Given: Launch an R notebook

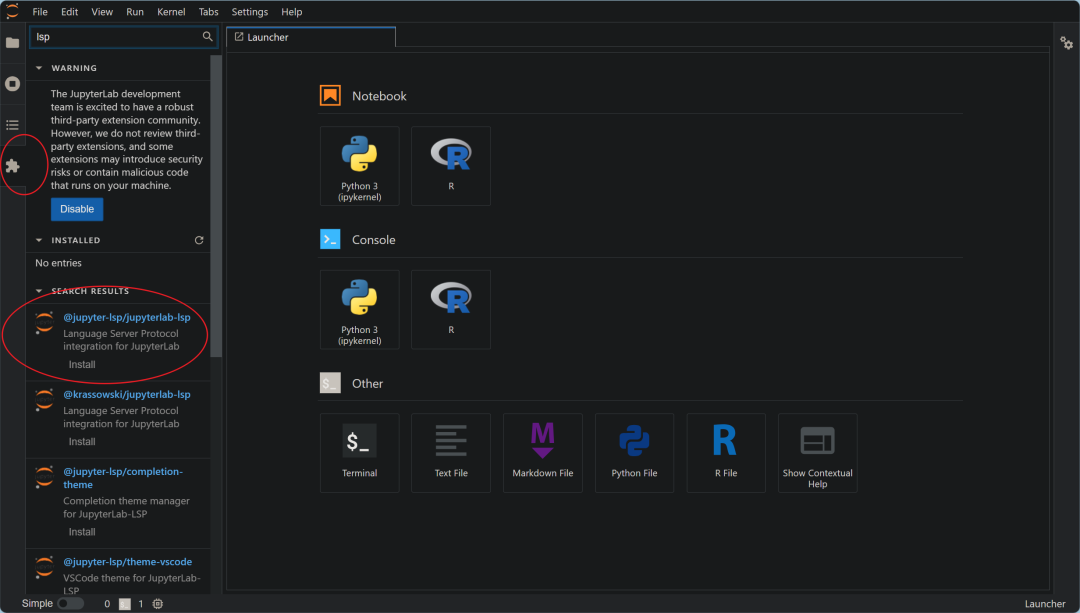Looking at the screenshot, I should click(451, 166).
